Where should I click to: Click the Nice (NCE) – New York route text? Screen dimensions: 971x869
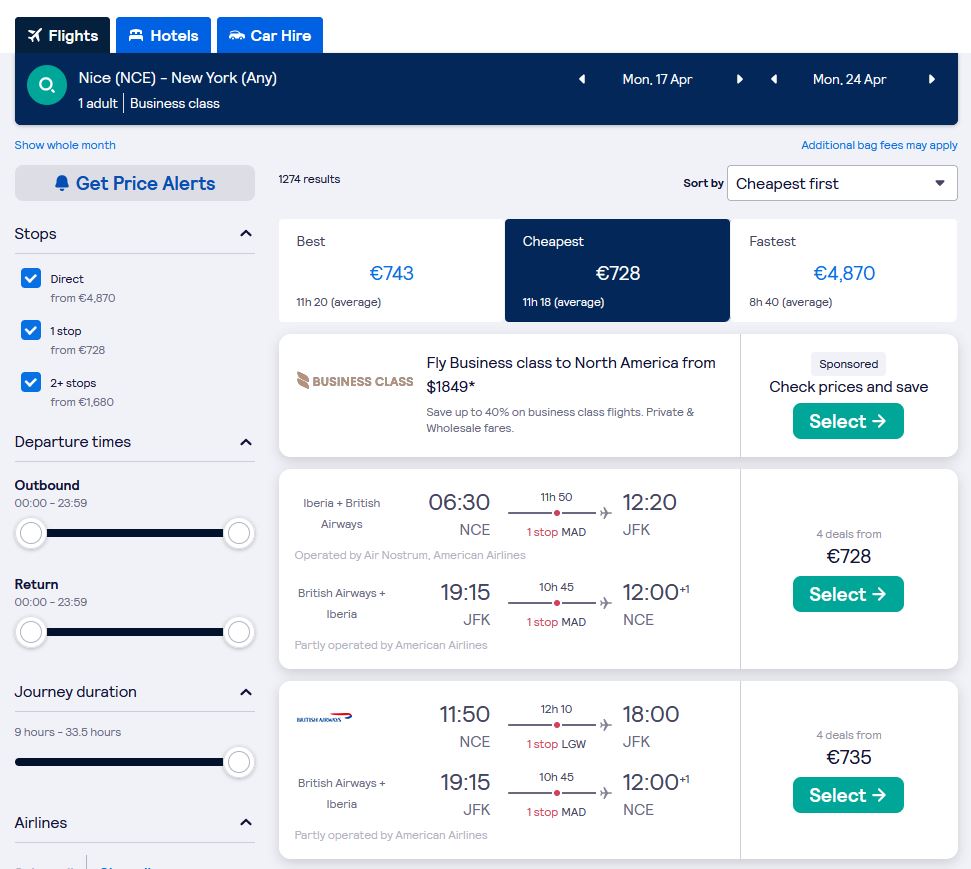point(178,78)
